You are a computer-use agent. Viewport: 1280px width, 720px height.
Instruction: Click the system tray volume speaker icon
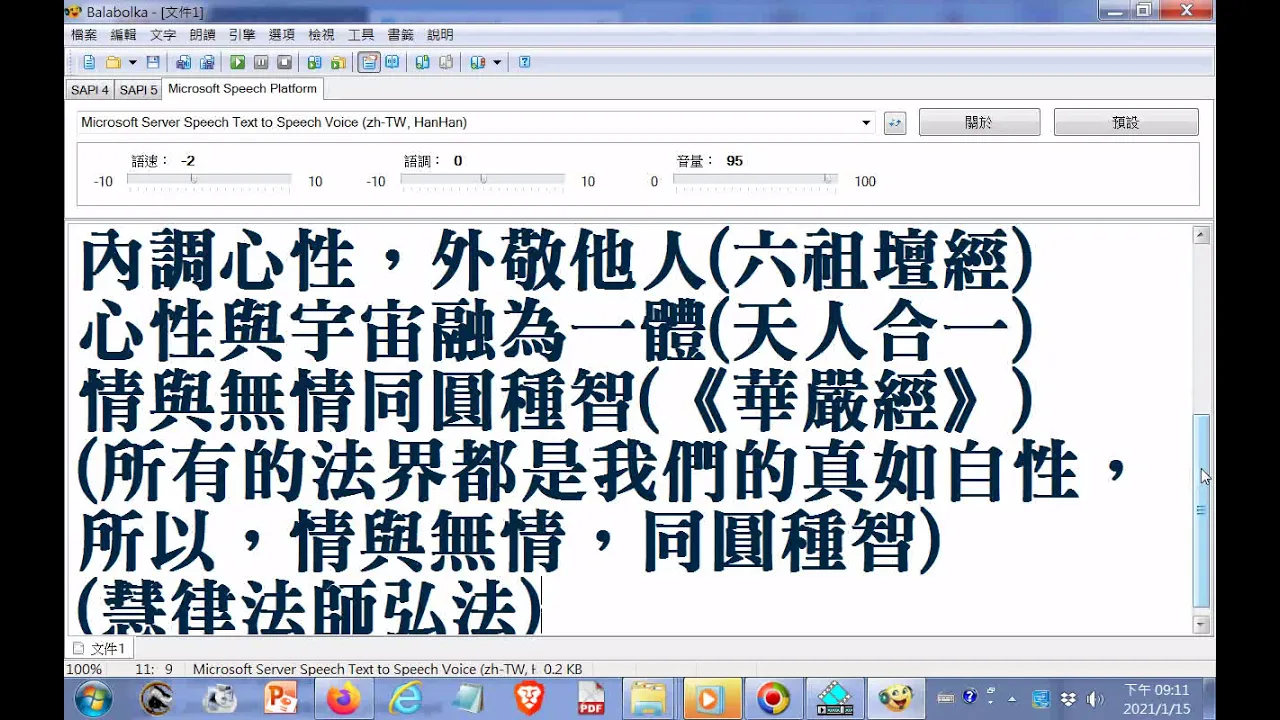tap(1094, 698)
